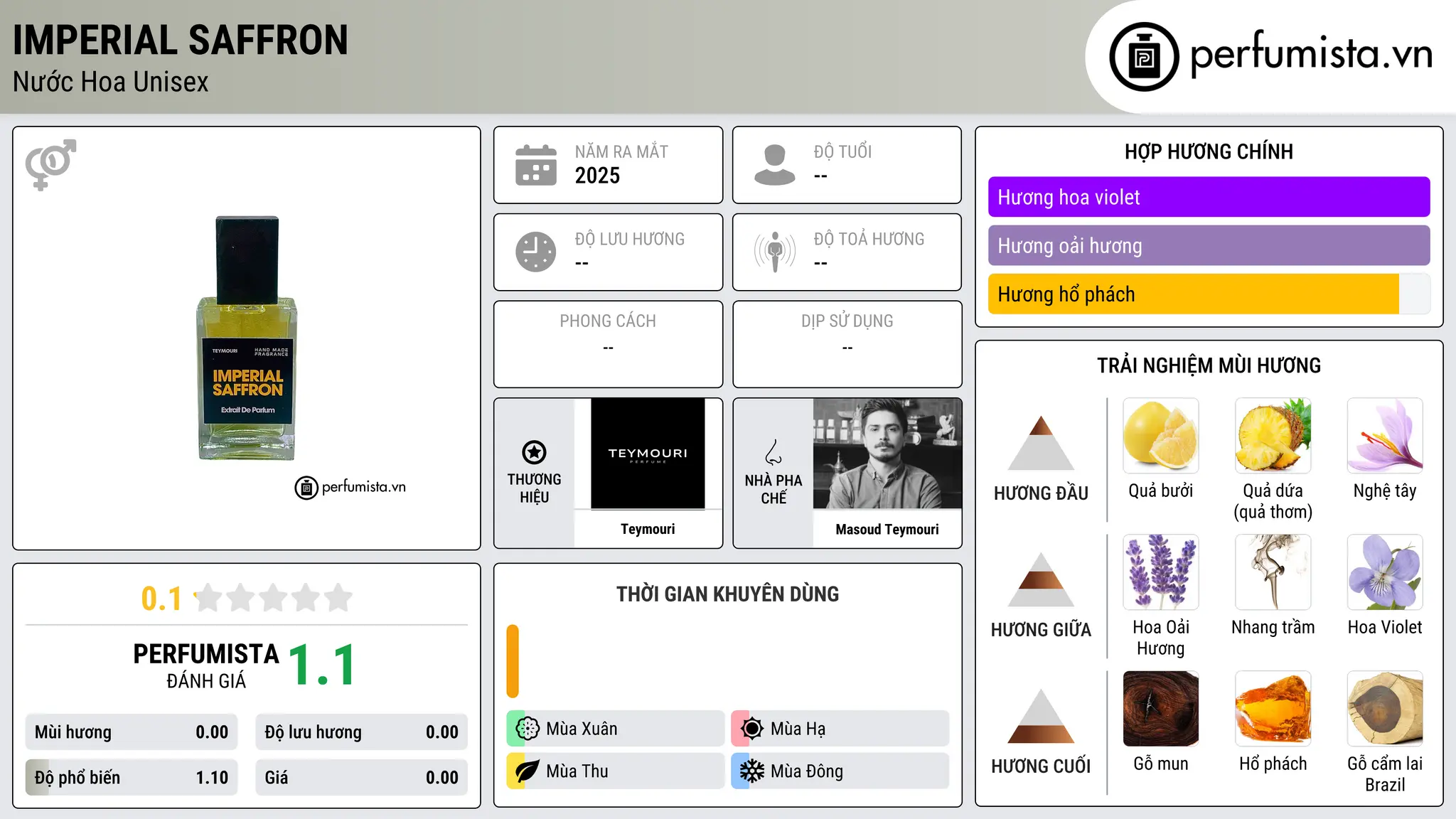Click the Dịp sử dụng card
This screenshot has width=1456, height=819.
pos(847,344)
